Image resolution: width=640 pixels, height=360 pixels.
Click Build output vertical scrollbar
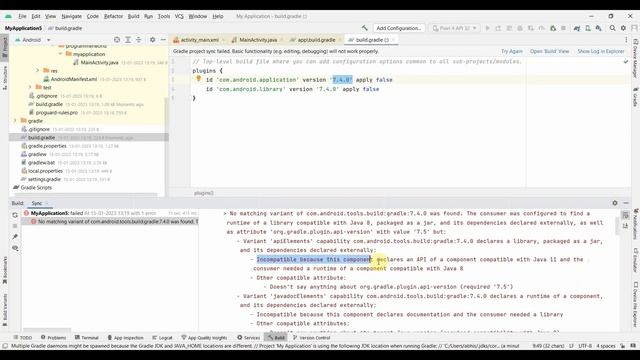pos(618,225)
